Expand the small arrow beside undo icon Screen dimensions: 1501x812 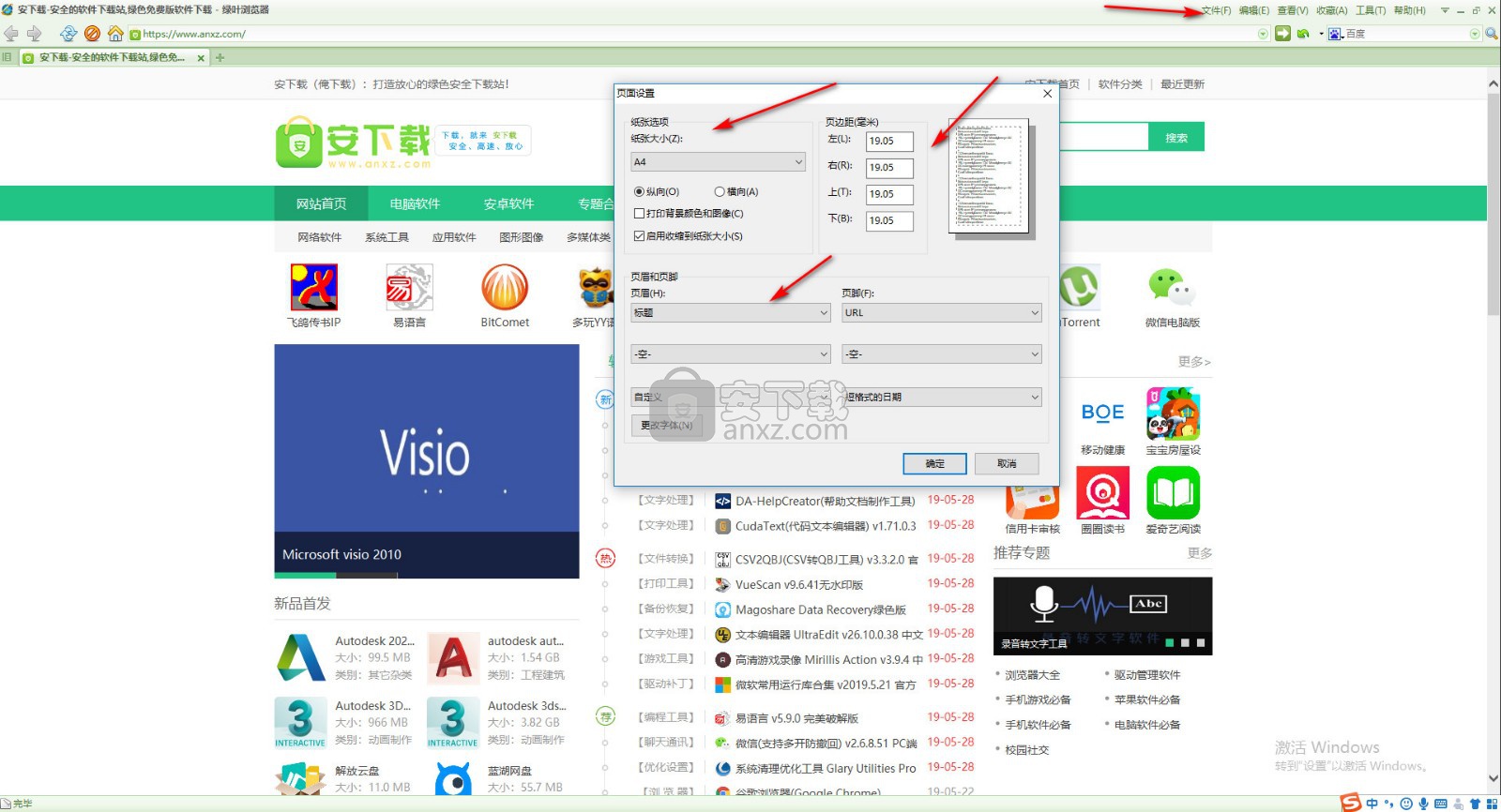1321,34
